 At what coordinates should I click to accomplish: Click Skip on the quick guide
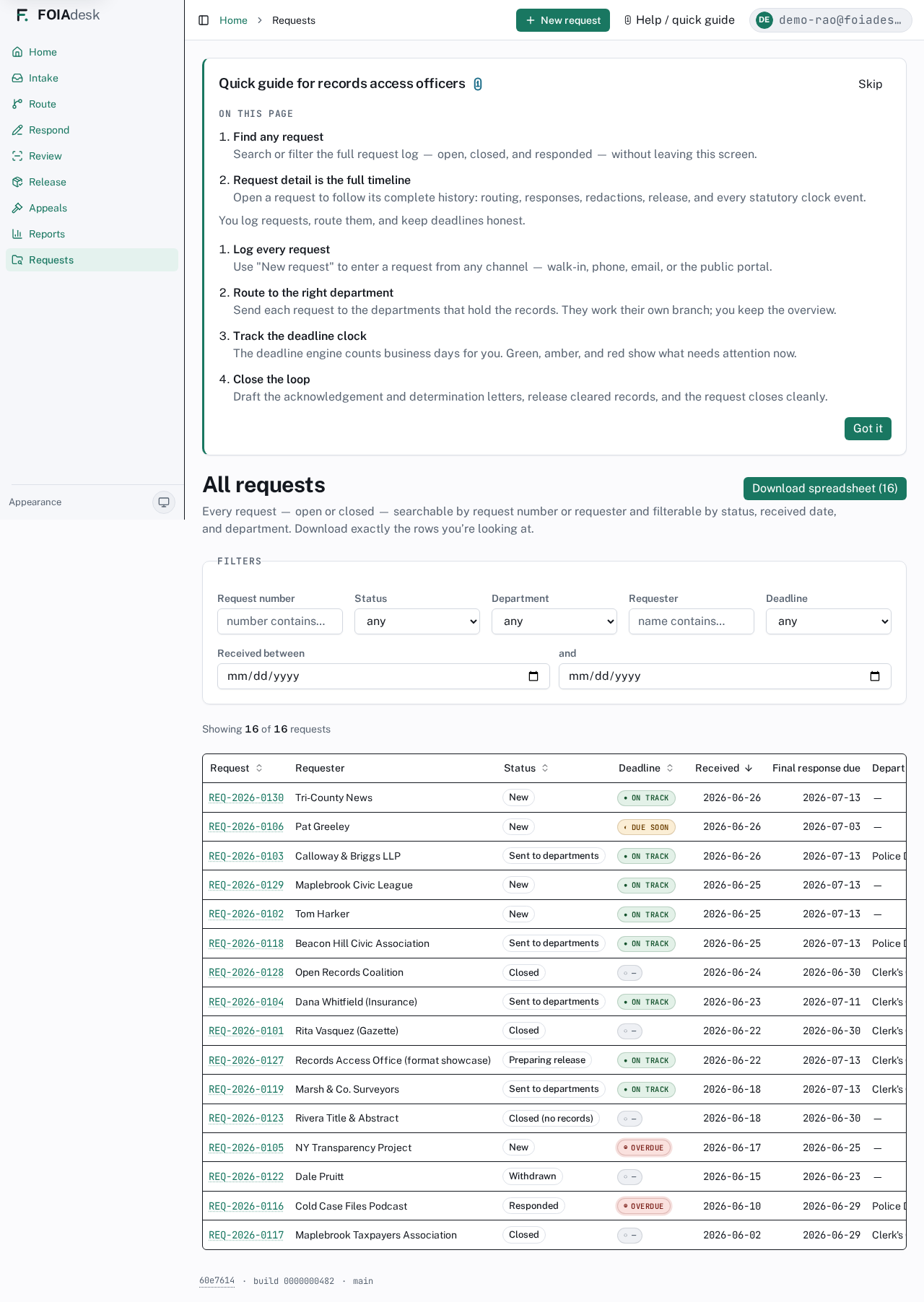pyautogui.click(x=870, y=84)
